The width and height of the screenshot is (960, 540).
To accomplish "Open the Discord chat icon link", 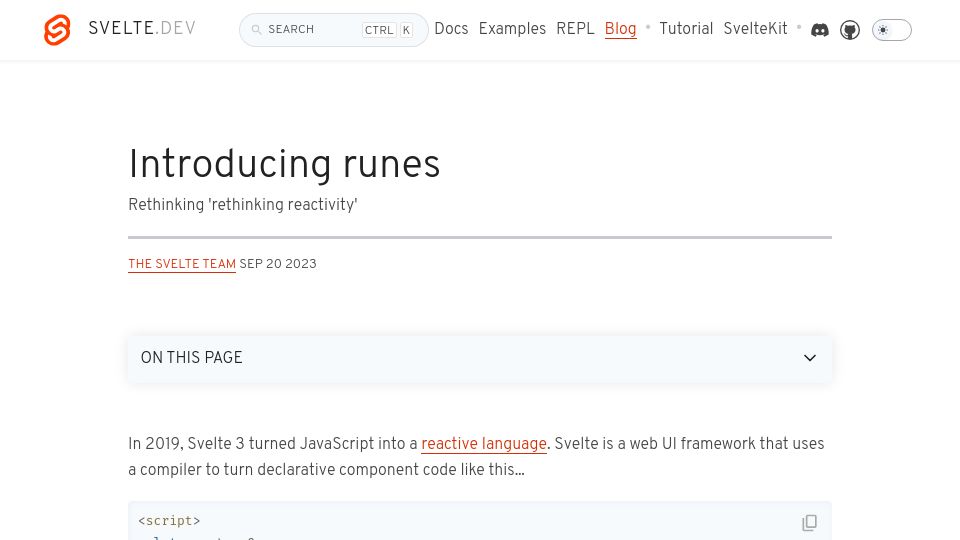I will tap(820, 30).
